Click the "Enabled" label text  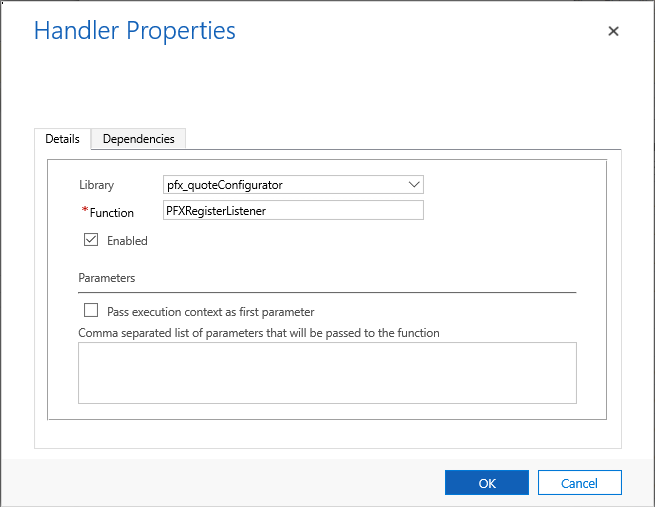[x=127, y=241]
